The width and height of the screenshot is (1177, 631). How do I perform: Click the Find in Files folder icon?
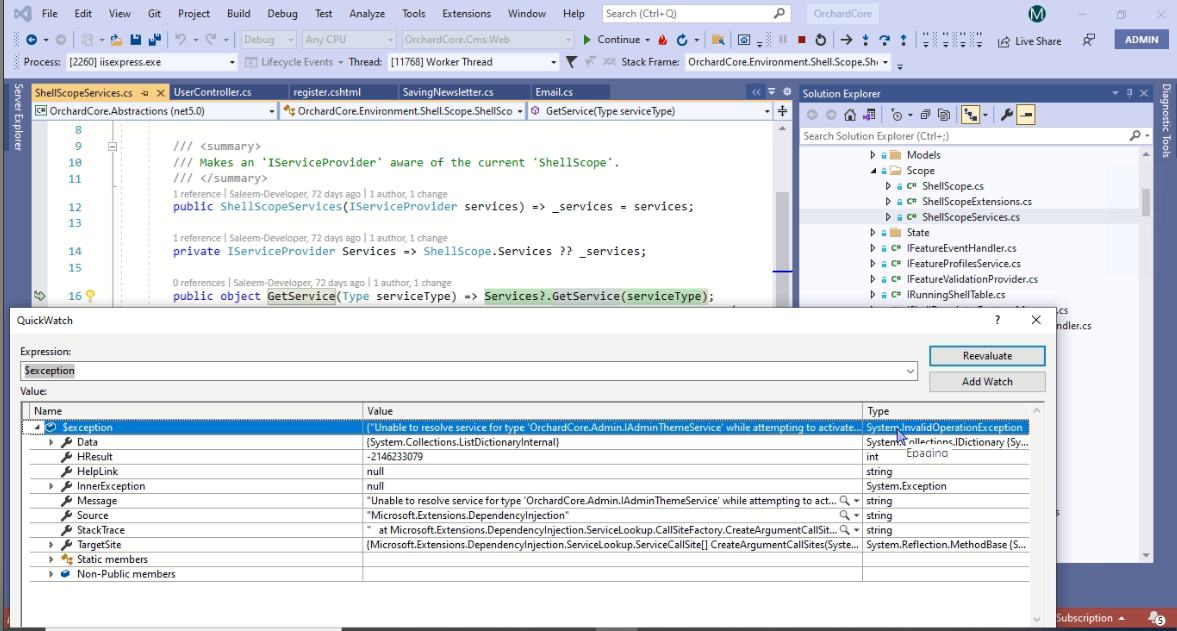click(x=718, y=40)
